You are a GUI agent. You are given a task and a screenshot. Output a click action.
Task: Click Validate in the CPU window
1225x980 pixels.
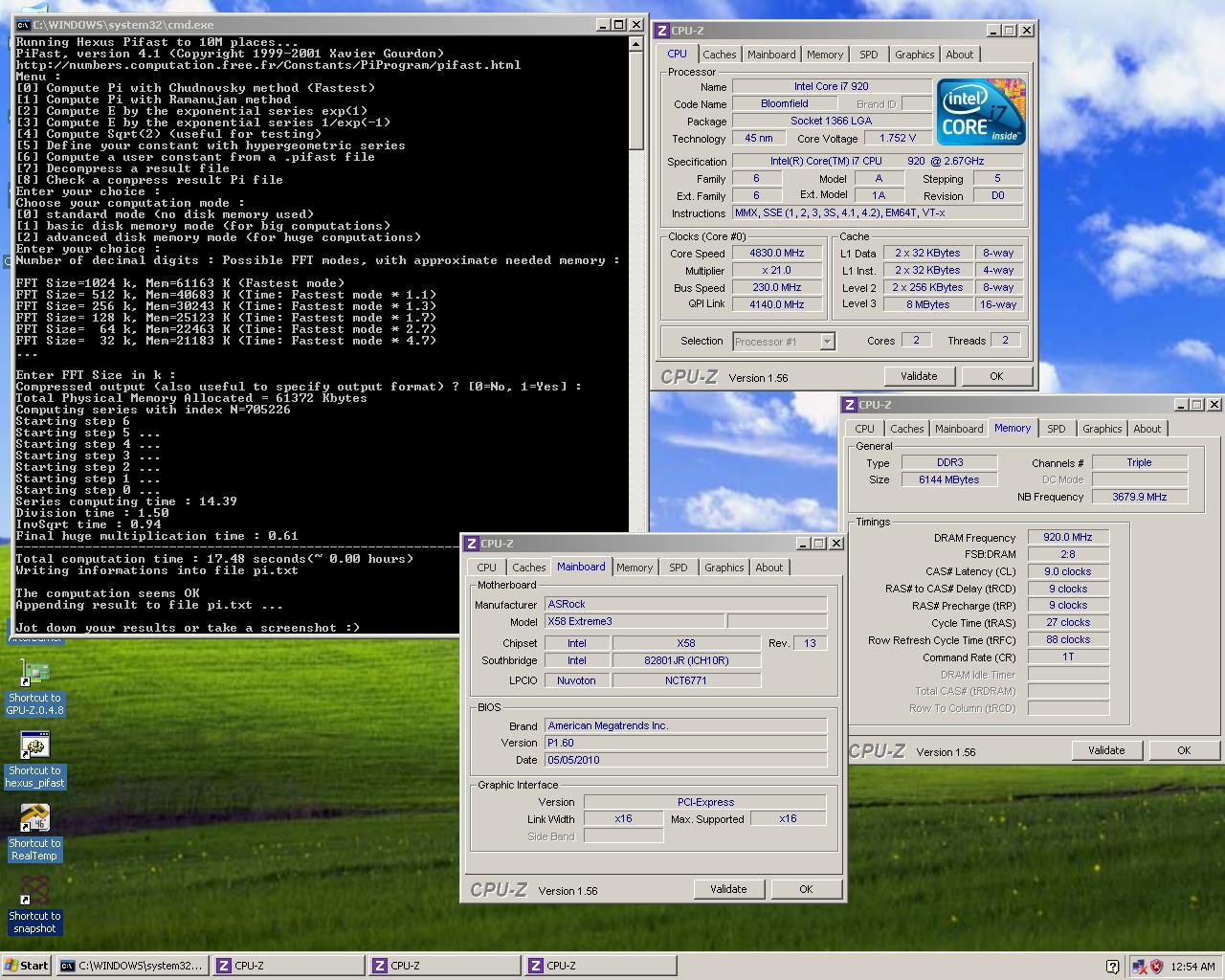pos(919,376)
